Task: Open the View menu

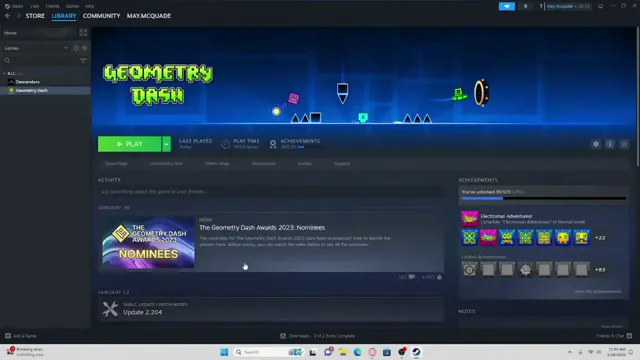Action: pos(34,6)
